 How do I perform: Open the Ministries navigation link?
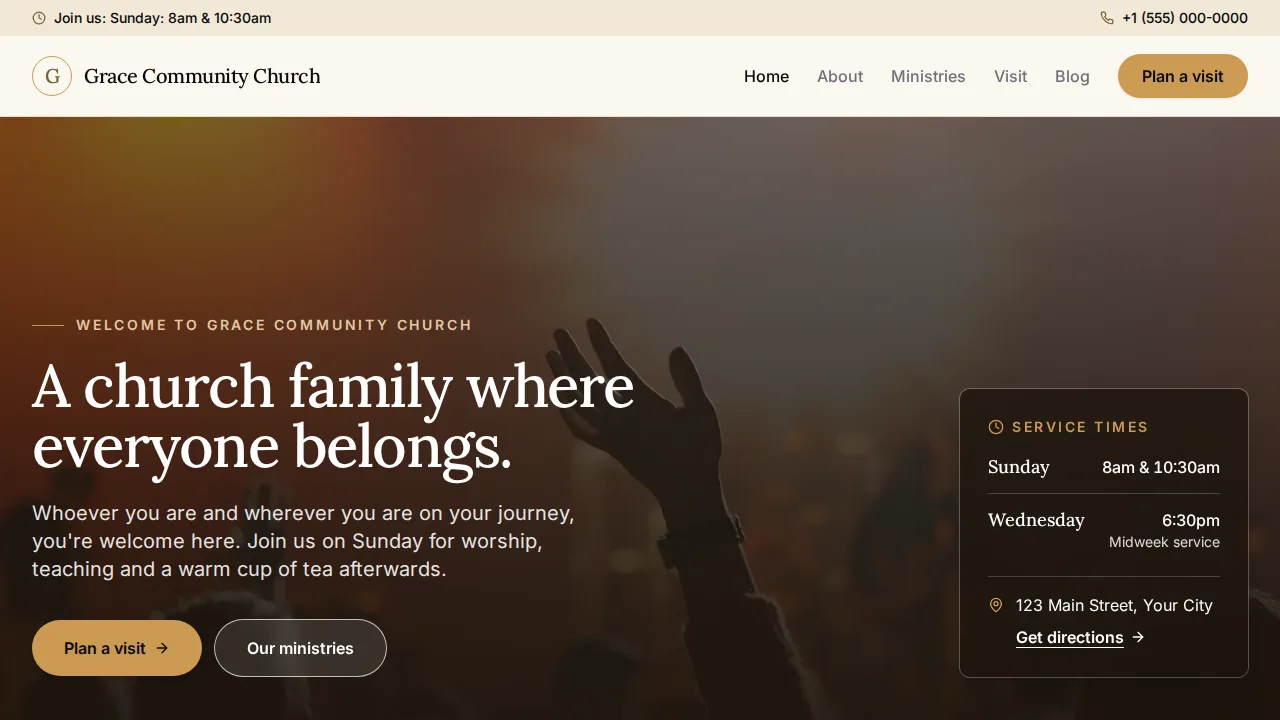click(928, 76)
